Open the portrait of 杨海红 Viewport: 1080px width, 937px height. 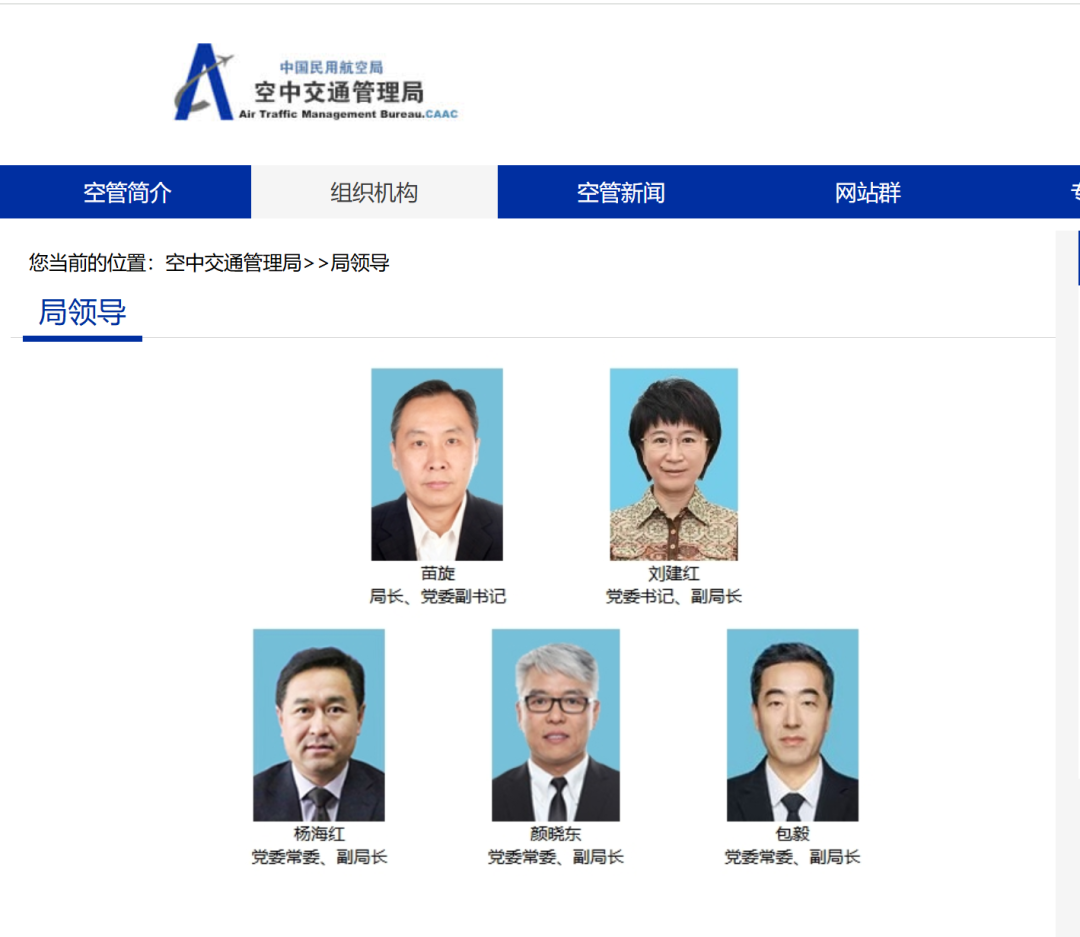319,725
